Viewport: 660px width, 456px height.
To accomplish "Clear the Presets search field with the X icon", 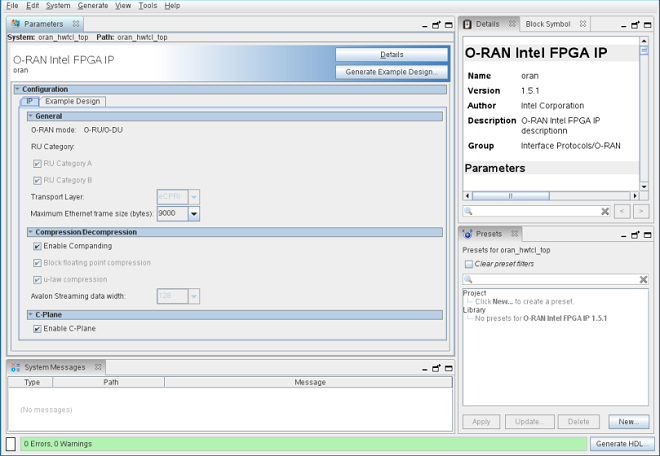I will [643, 279].
